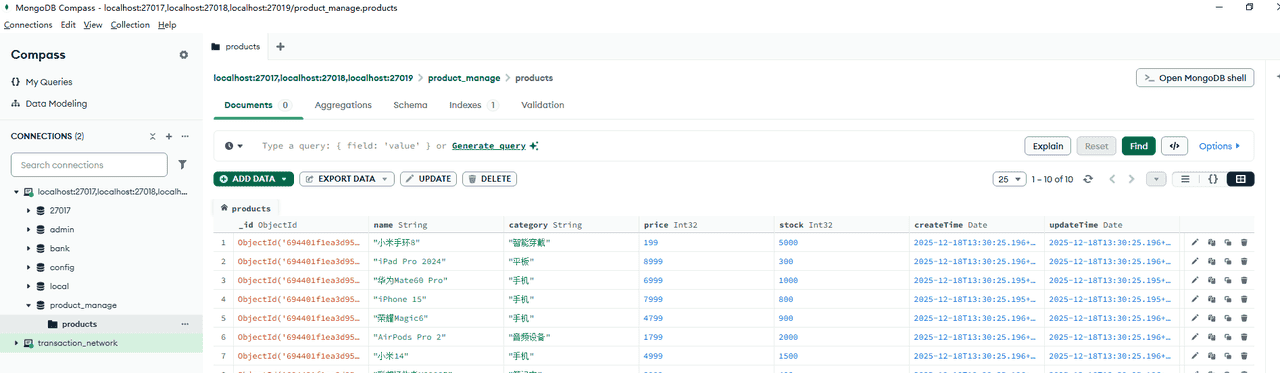Open the new tab plus button
This screenshot has height=373, width=1280.
click(x=280, y=47)
